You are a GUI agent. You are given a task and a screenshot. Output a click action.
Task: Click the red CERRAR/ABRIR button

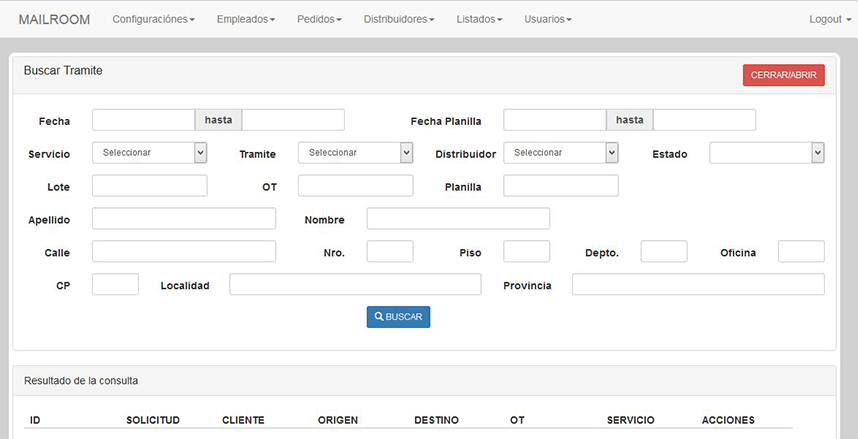(783, 75)
